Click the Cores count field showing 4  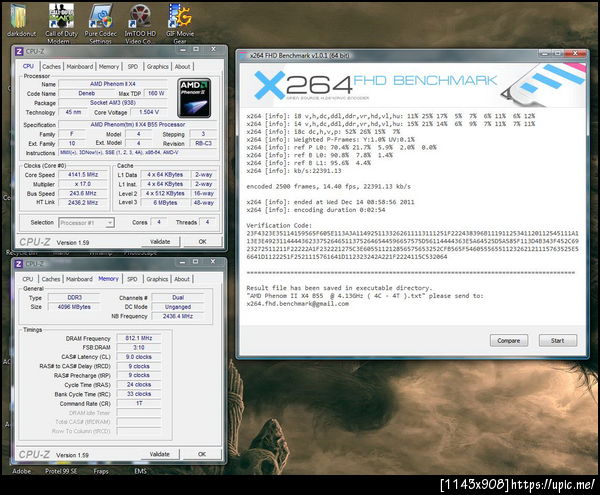(x=158, y=222)
